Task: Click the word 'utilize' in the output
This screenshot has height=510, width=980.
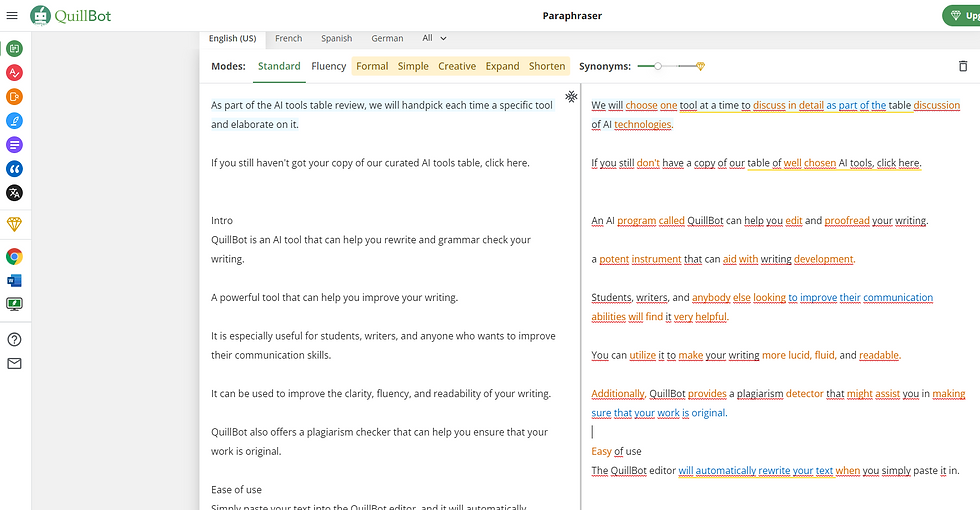Action: pyautogui.click(x=642, y=356)
